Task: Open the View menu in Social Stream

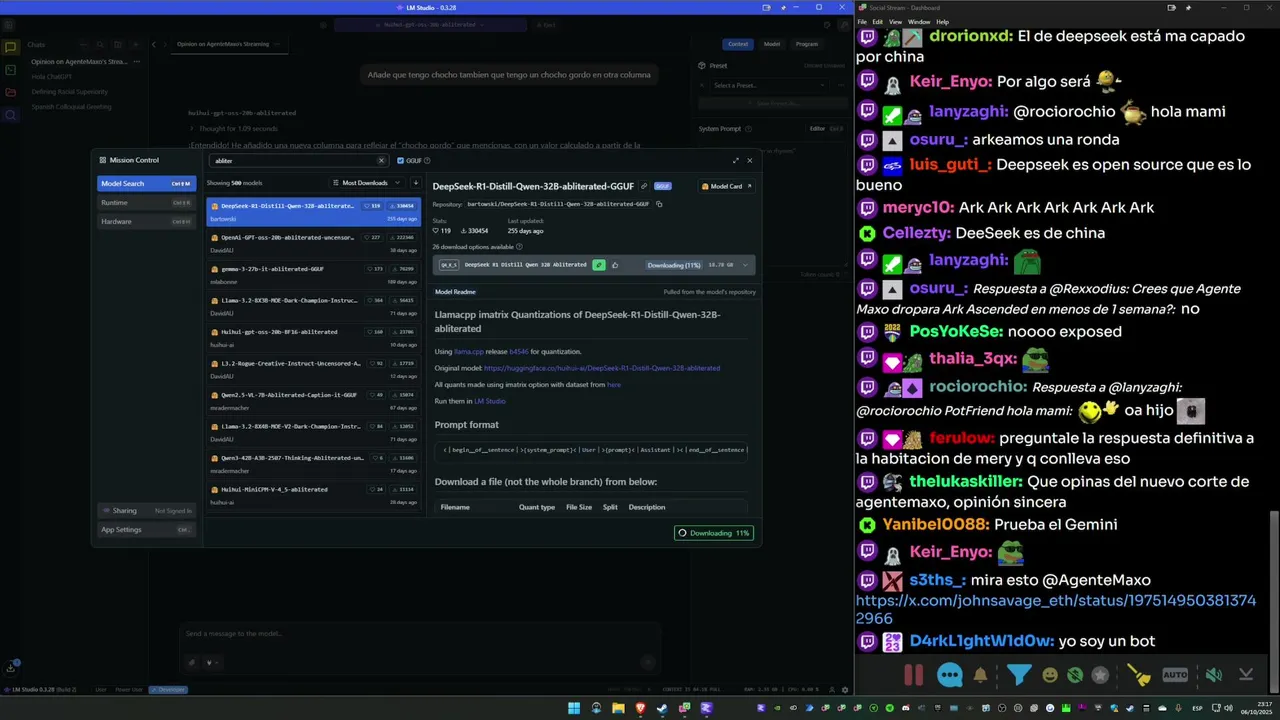Action: 895,21
